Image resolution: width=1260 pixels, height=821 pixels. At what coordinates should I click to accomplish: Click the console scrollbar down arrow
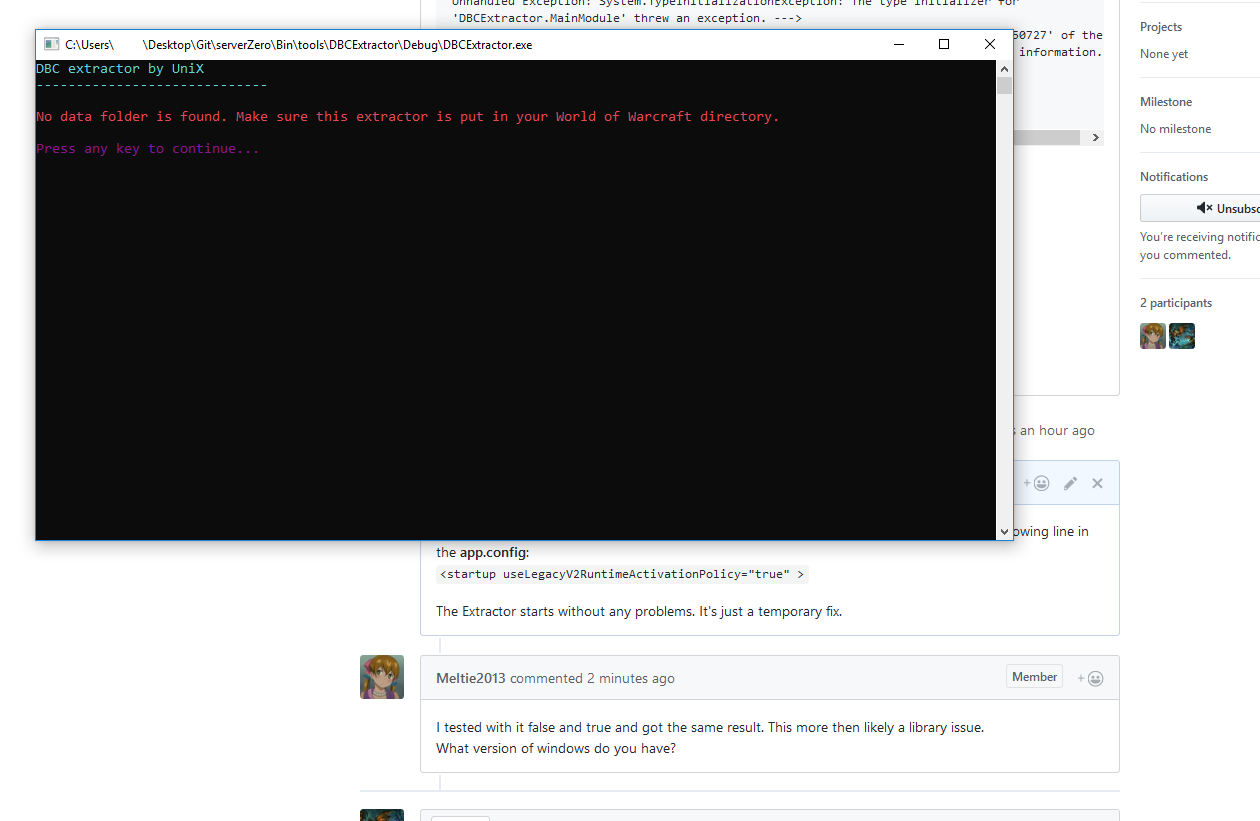tap(1004, 531)
